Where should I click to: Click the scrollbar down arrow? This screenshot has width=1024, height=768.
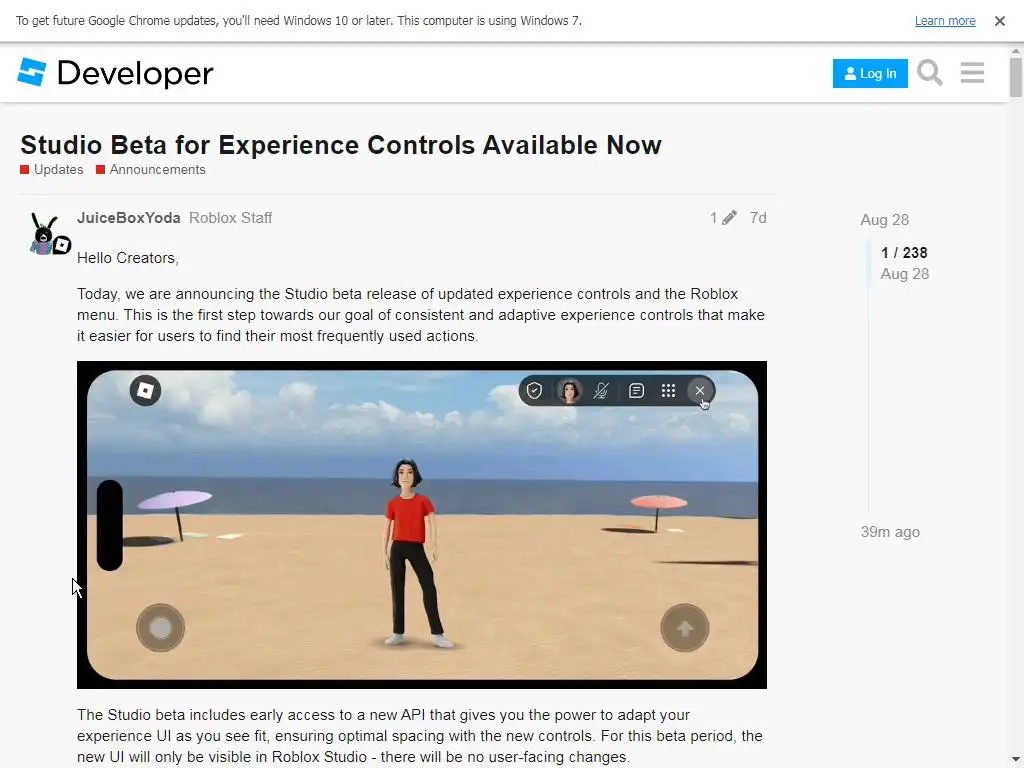[x=1016, y=761]
